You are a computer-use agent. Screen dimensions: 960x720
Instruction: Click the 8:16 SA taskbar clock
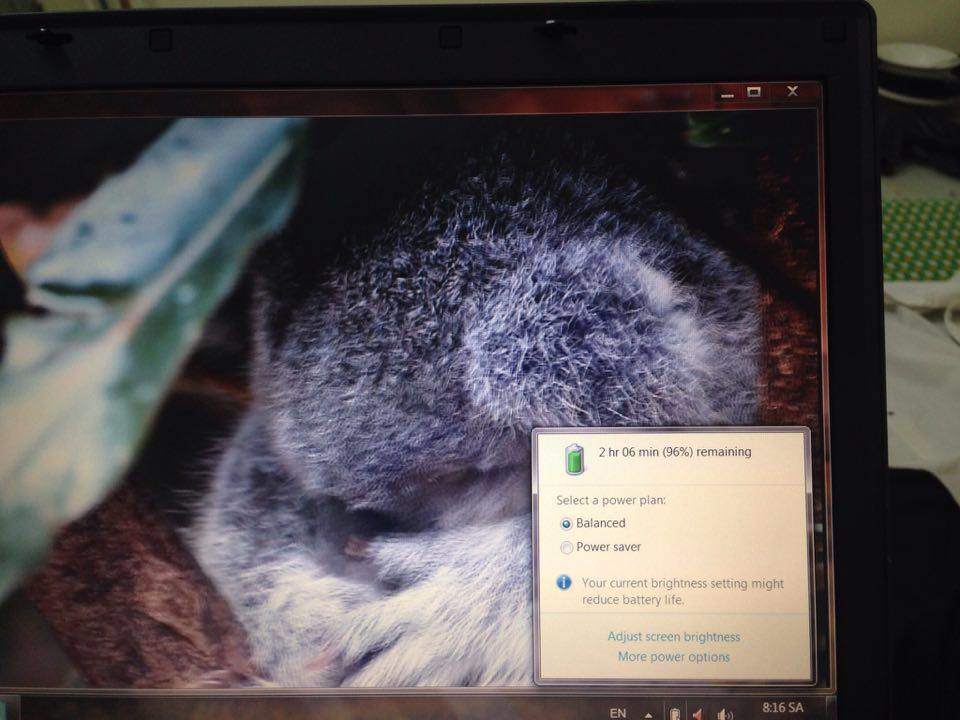tap(782, 708)
